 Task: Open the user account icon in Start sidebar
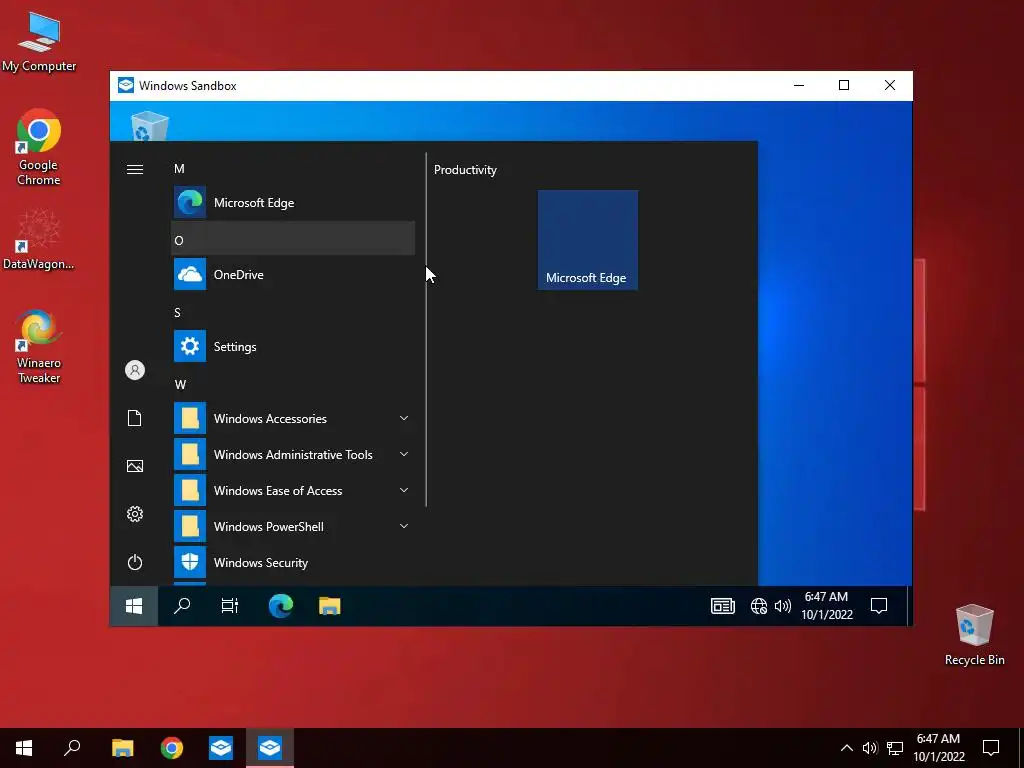point(135,370)
